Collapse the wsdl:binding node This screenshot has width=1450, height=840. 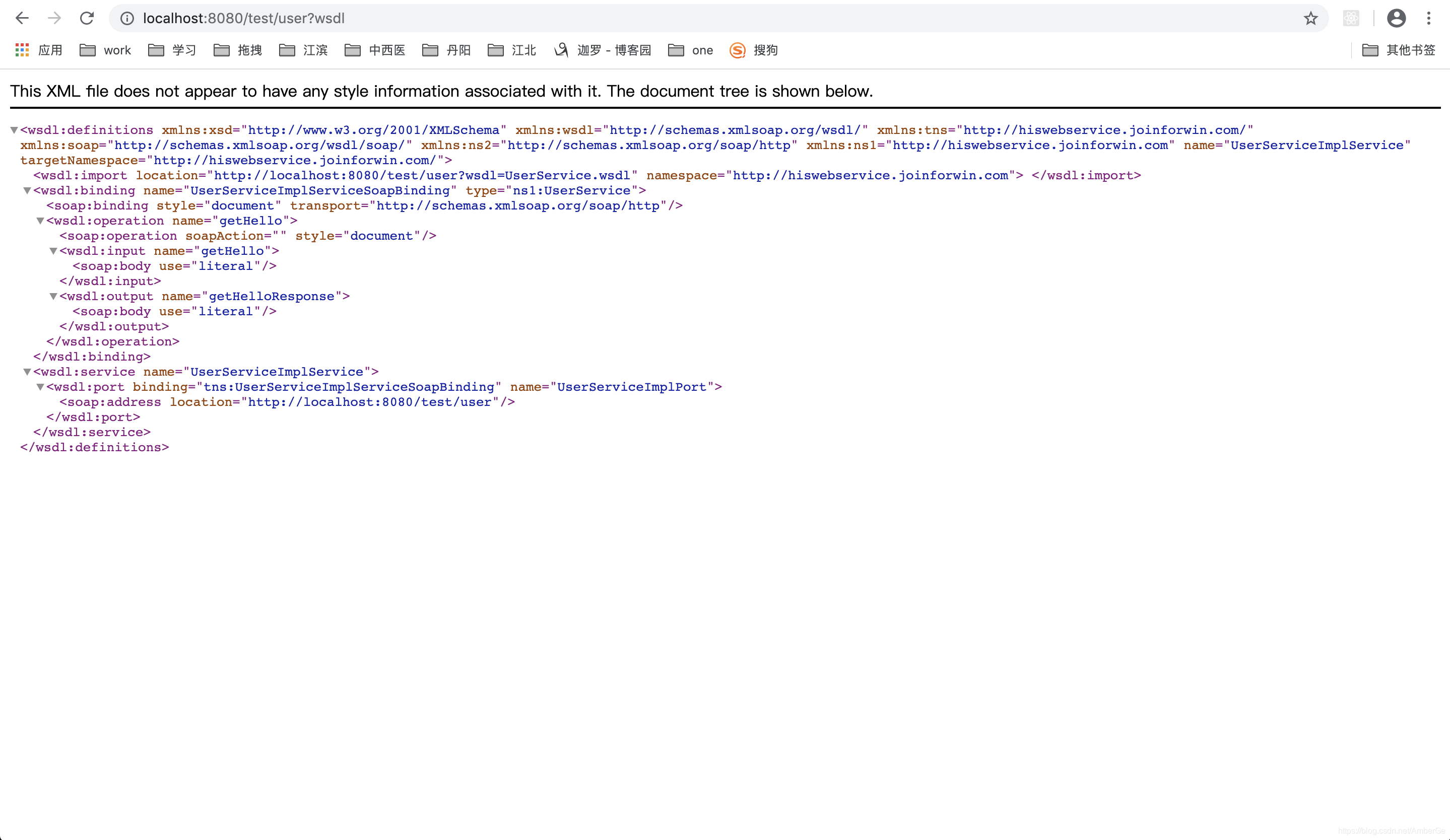pos(27,191)
